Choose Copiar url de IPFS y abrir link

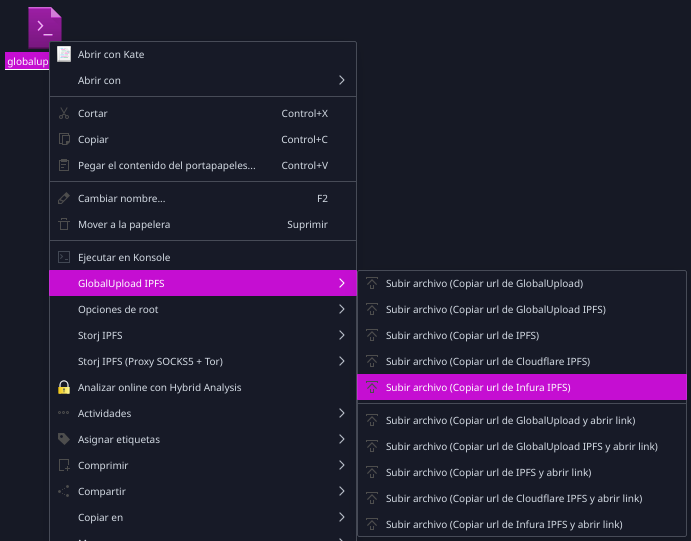pyautogui.click(x=522, y=472)
